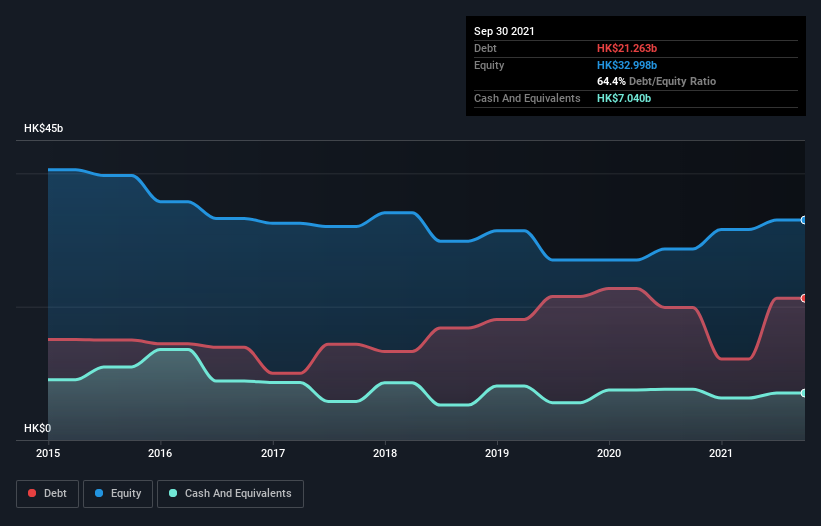Click the 2021 axis label
This screenshot has width=821, height=526.
721,453
